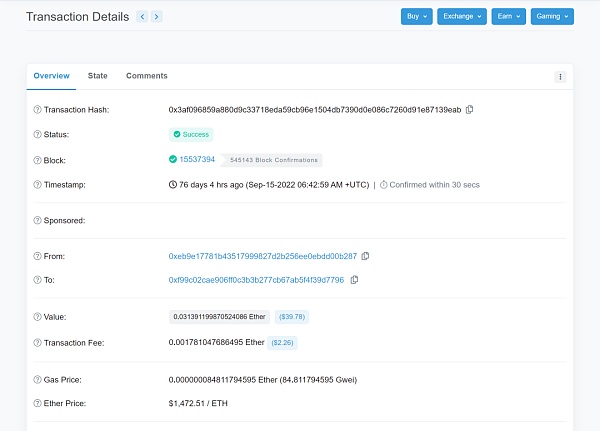Copy the From address
Screen dimensions: 600x431
365,256
